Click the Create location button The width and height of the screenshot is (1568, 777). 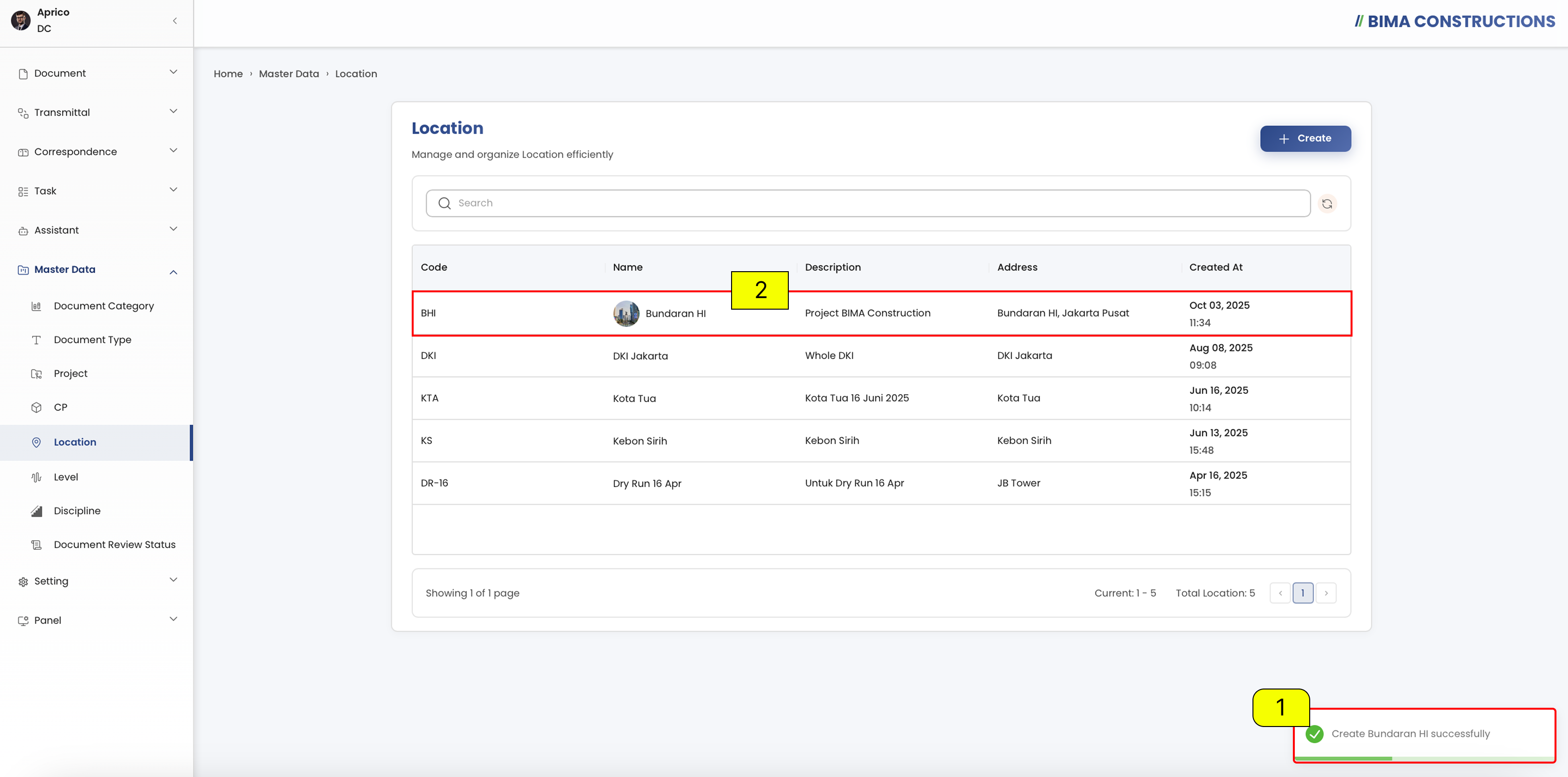pyautogui.click(x=1305, y=139)
